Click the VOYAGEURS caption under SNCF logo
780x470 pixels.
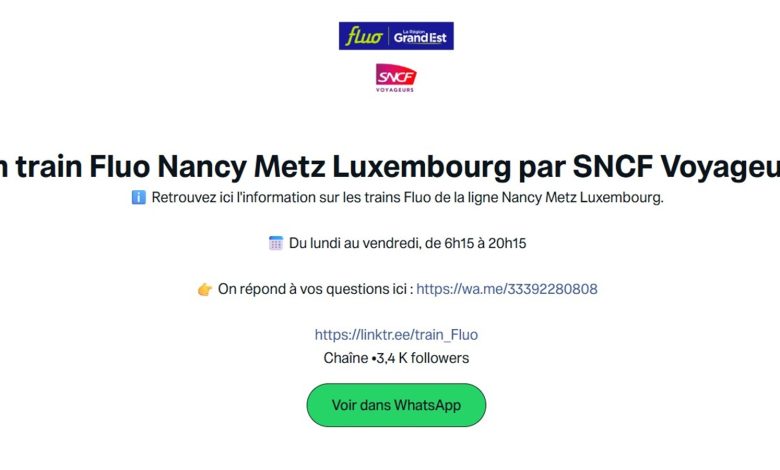click(395, 90)
